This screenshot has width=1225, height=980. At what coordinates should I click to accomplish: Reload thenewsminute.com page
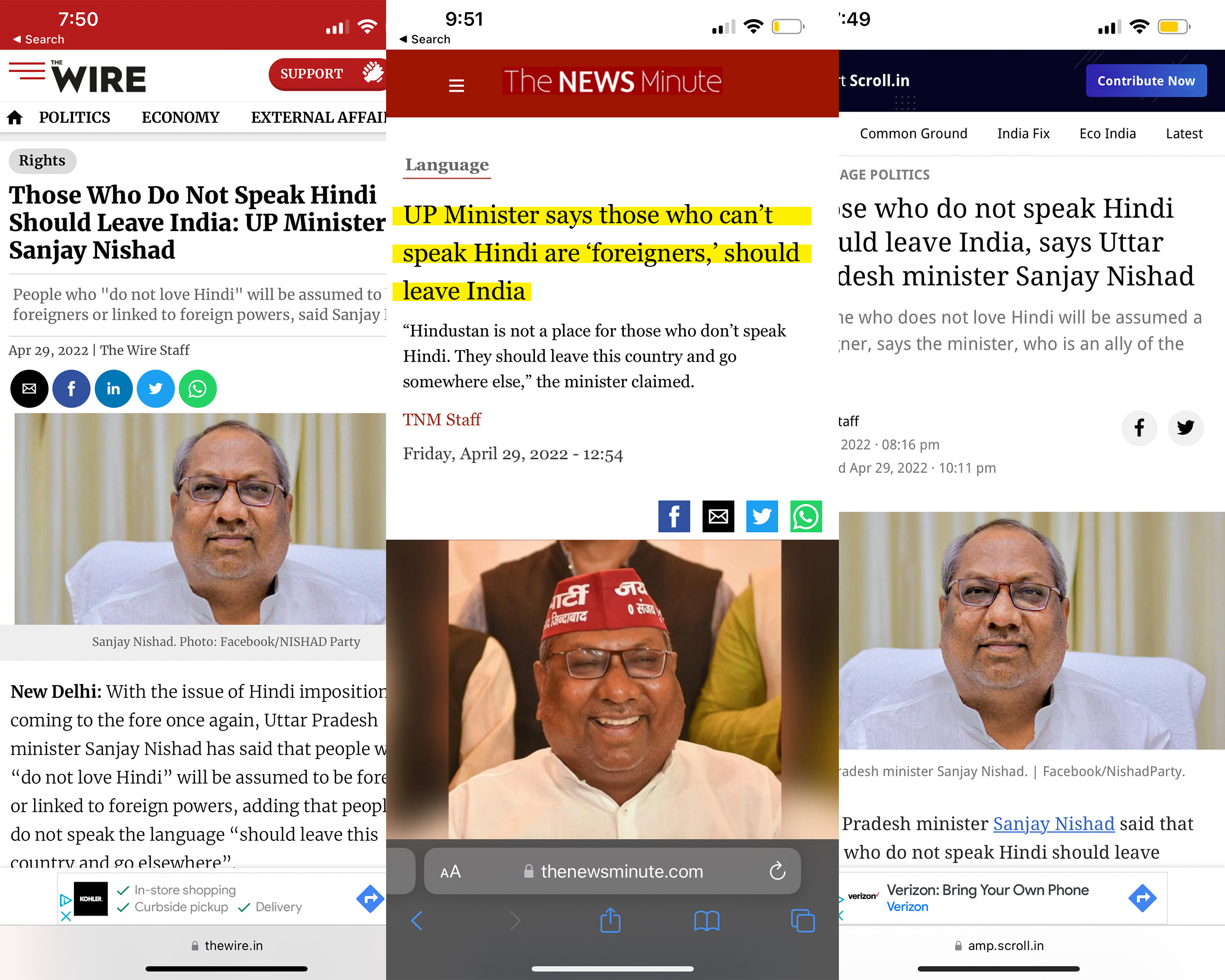pos(777,871)
